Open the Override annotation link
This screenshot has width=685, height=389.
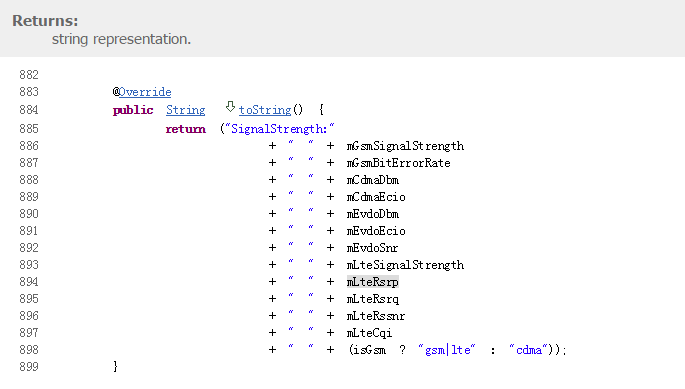point(145,92)
